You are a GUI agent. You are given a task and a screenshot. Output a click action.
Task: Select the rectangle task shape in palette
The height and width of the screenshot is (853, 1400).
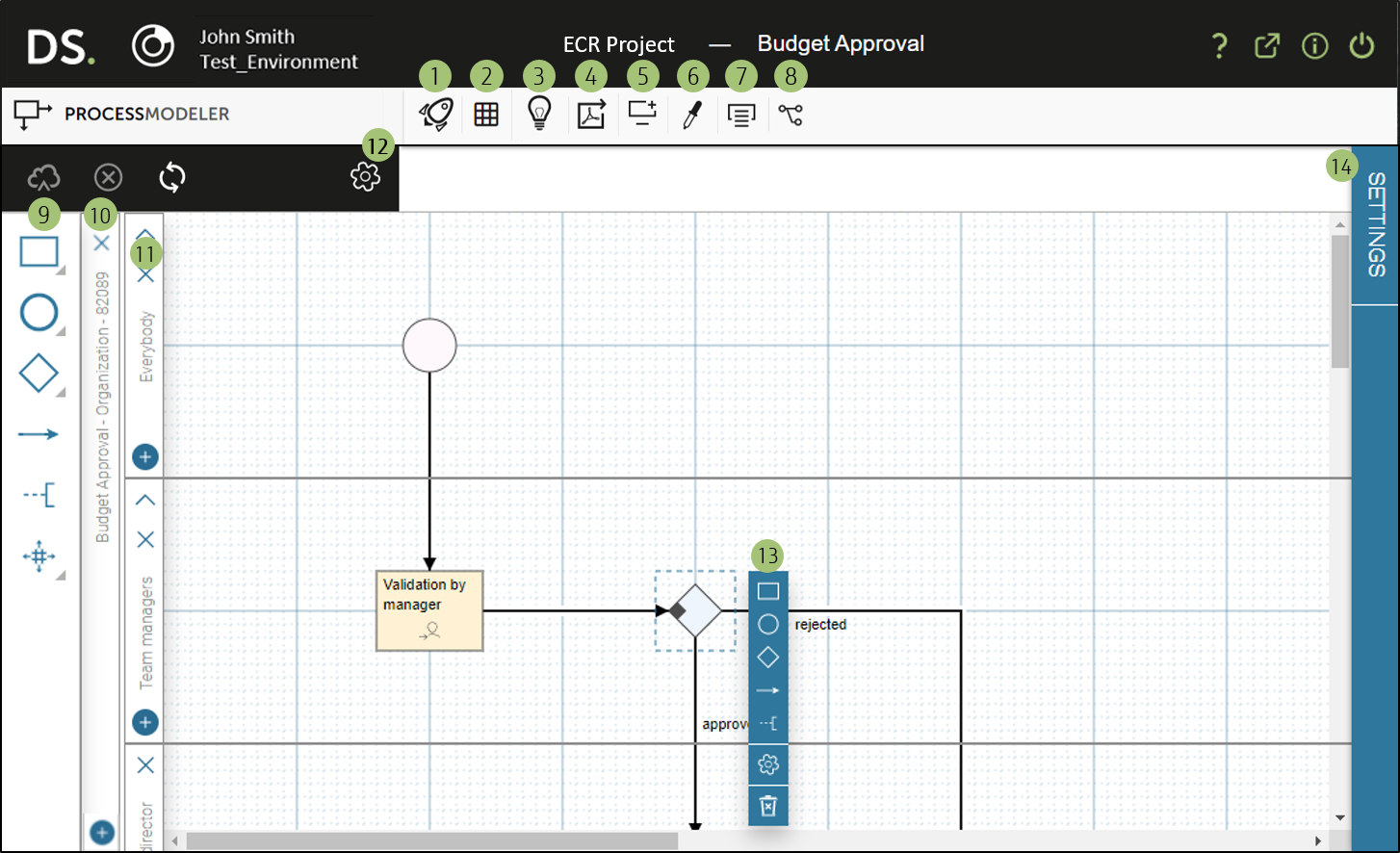pos(39,252)
